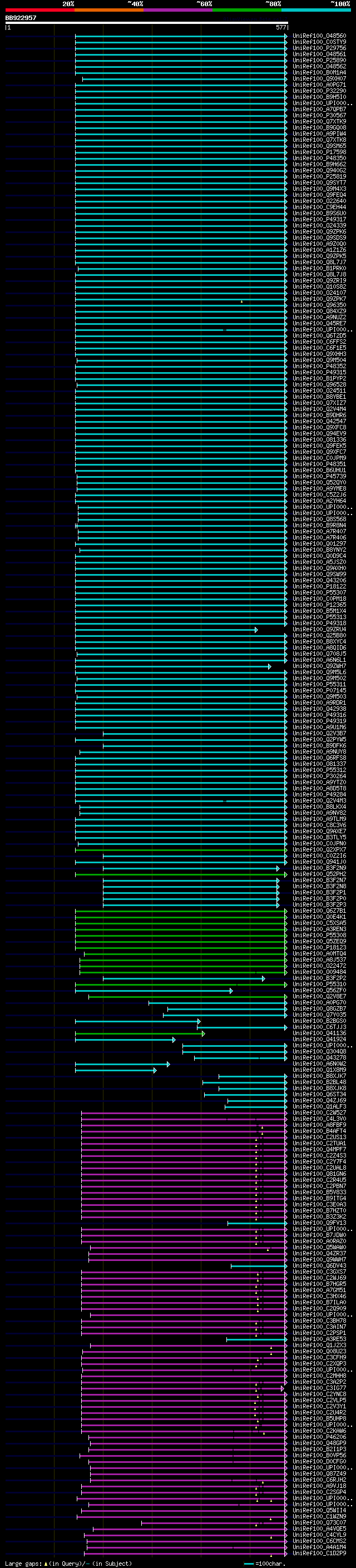
Task: Click the white query sequence bar
Action: pos(147,22)
